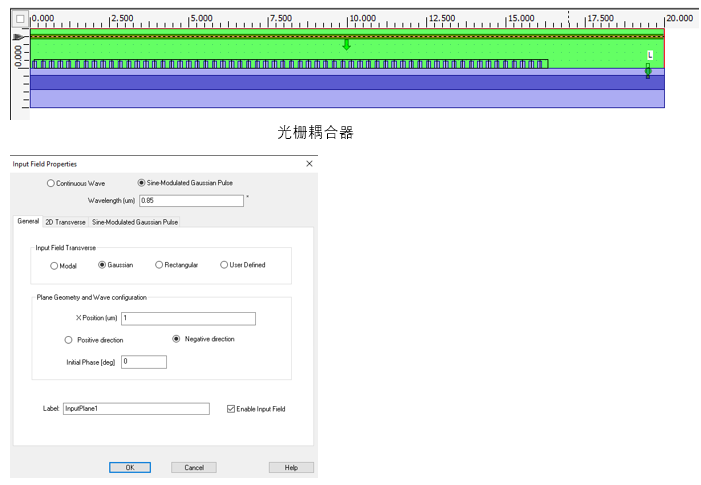Image resolution: width=701 pixels, height=485 pixels.
Task: Choose the Gaussian transverse option
Action: pos(102,265)
